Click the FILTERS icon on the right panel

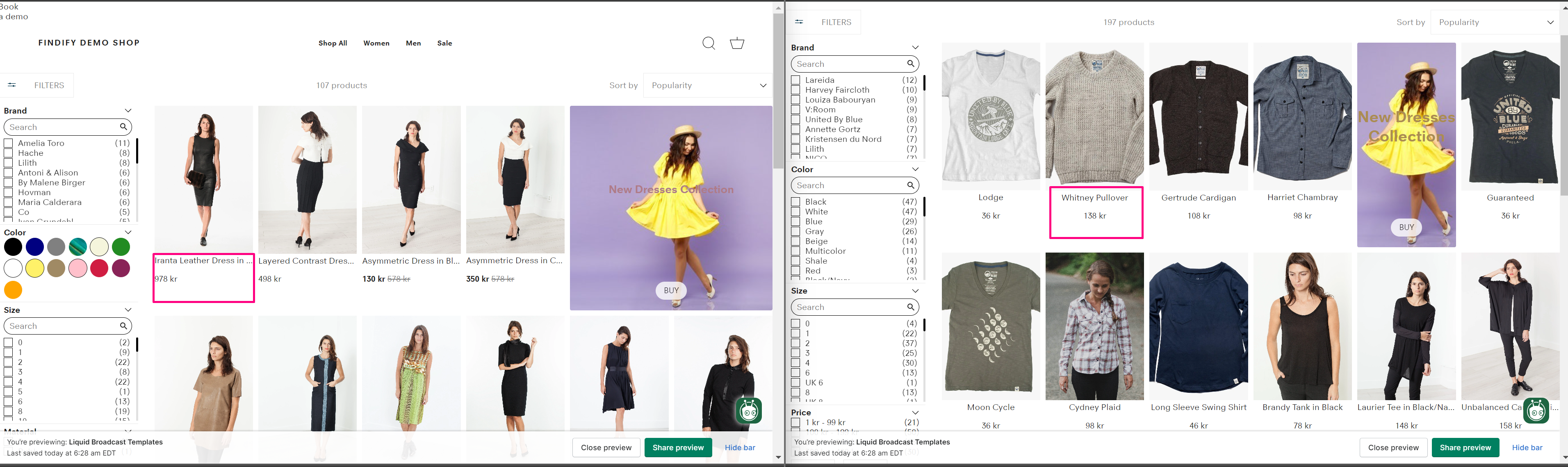point(799,22)
